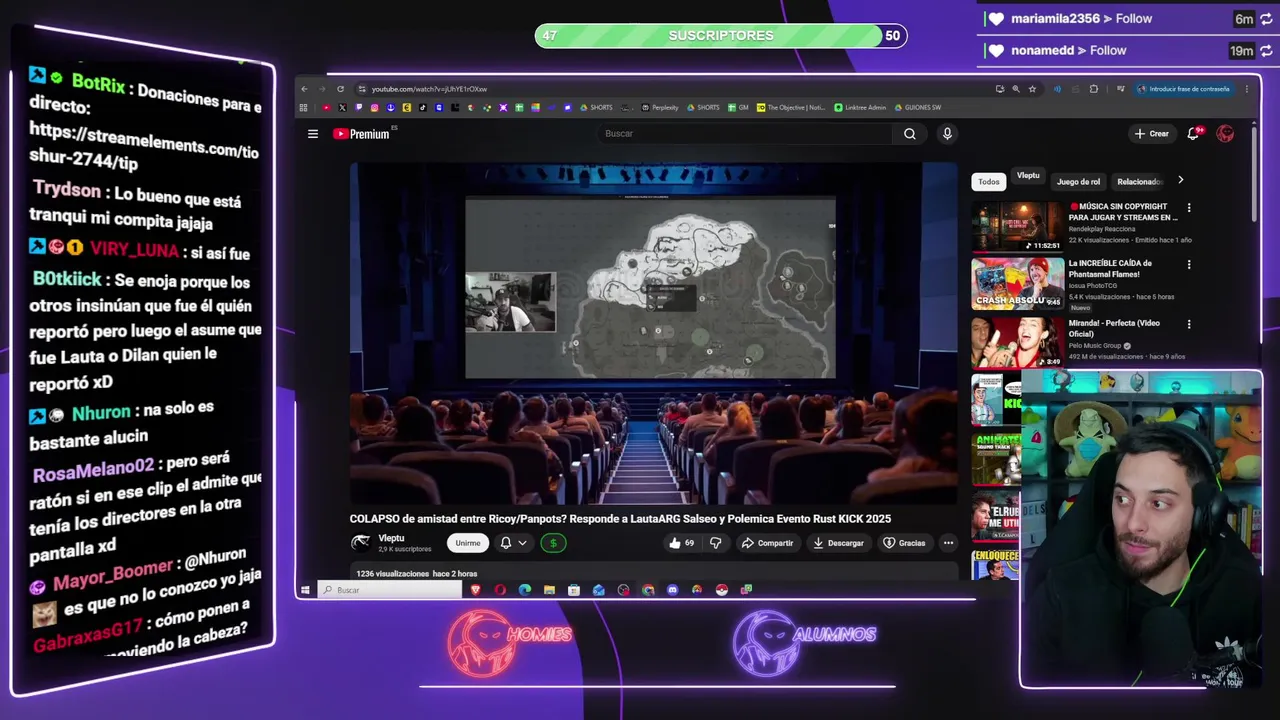Screen dimensions: 1280x720
Task: Open the account avatar menu
Action: (x=1225, y=134)
